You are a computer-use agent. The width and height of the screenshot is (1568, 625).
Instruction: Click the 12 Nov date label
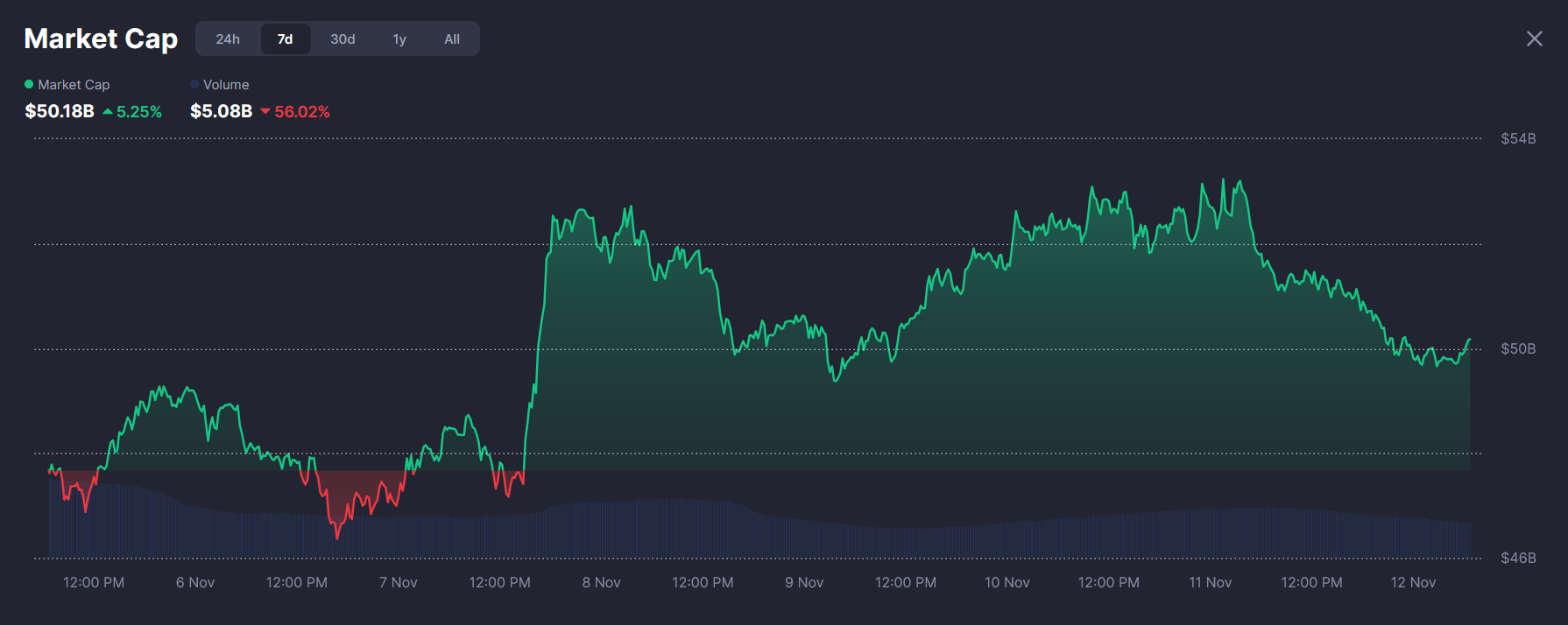(x=1413, y=582)
